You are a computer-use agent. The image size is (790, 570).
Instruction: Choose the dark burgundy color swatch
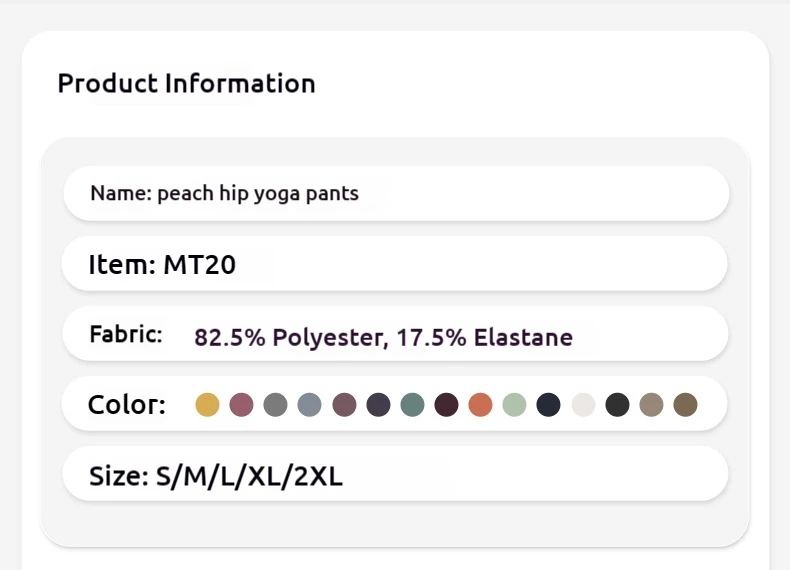click(446, 405)
